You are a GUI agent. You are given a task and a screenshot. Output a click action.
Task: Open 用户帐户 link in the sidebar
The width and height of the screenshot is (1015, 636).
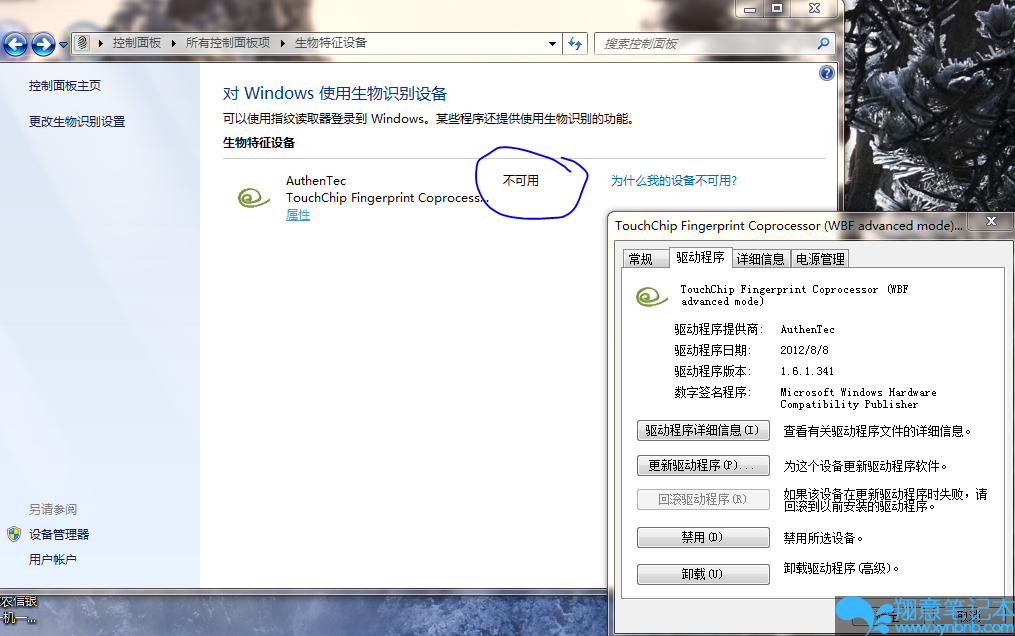click(52, 559)
